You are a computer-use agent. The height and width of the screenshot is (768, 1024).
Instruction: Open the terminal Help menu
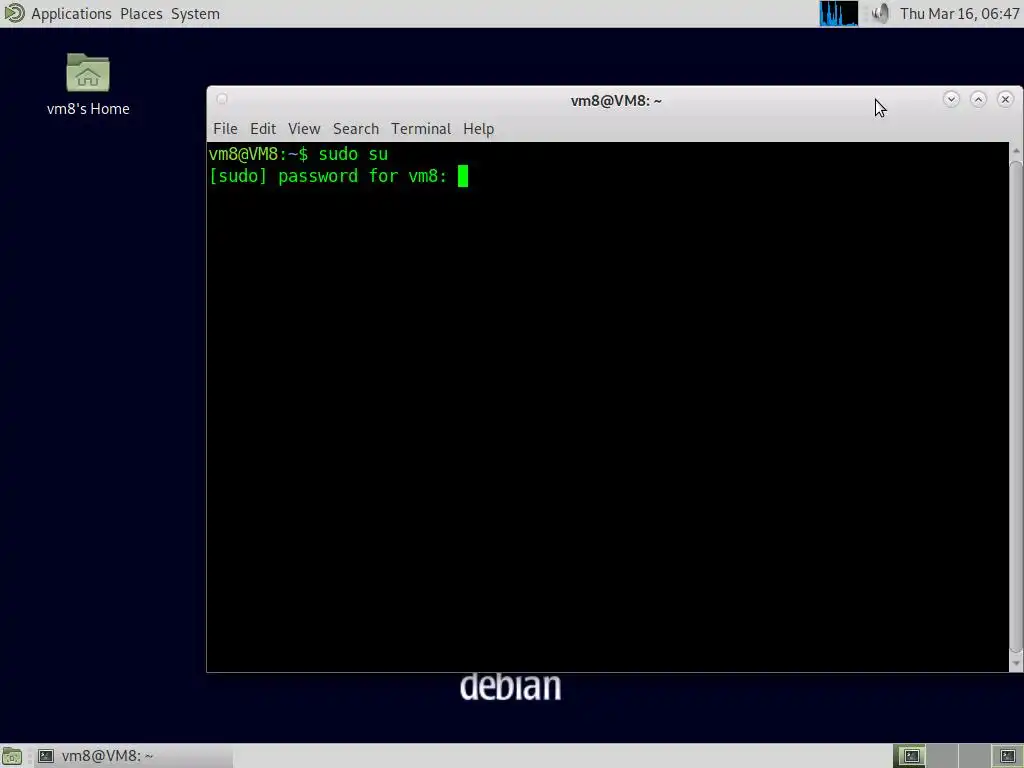click(479, 129)
